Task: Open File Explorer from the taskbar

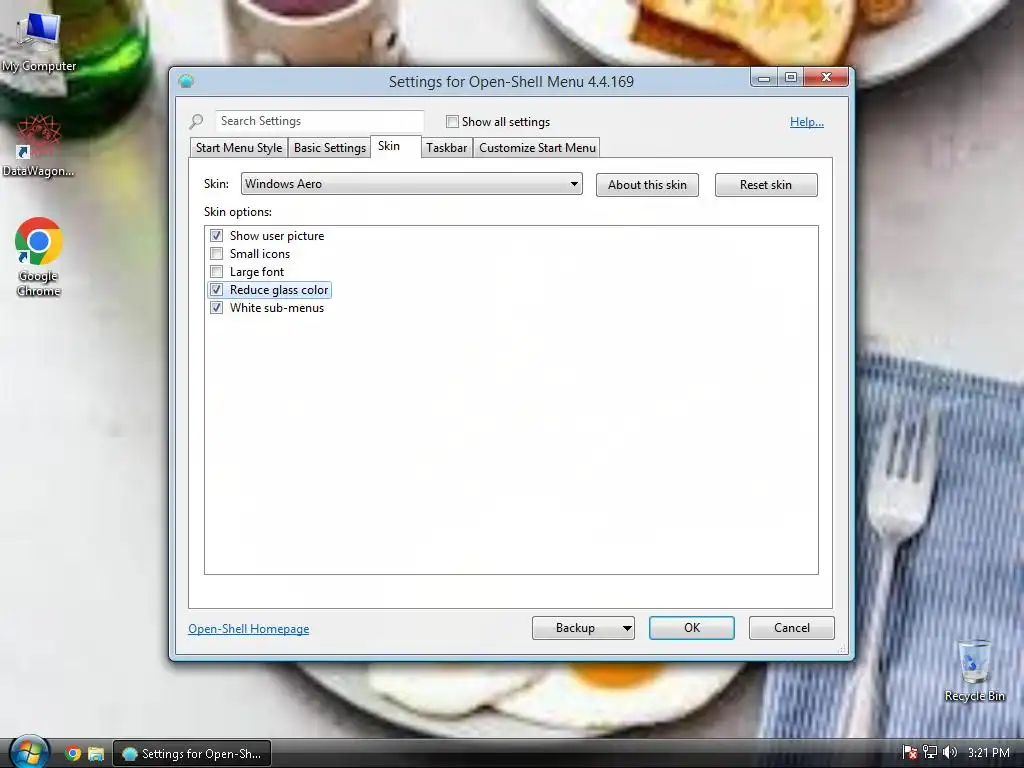Action: [96, 754]
